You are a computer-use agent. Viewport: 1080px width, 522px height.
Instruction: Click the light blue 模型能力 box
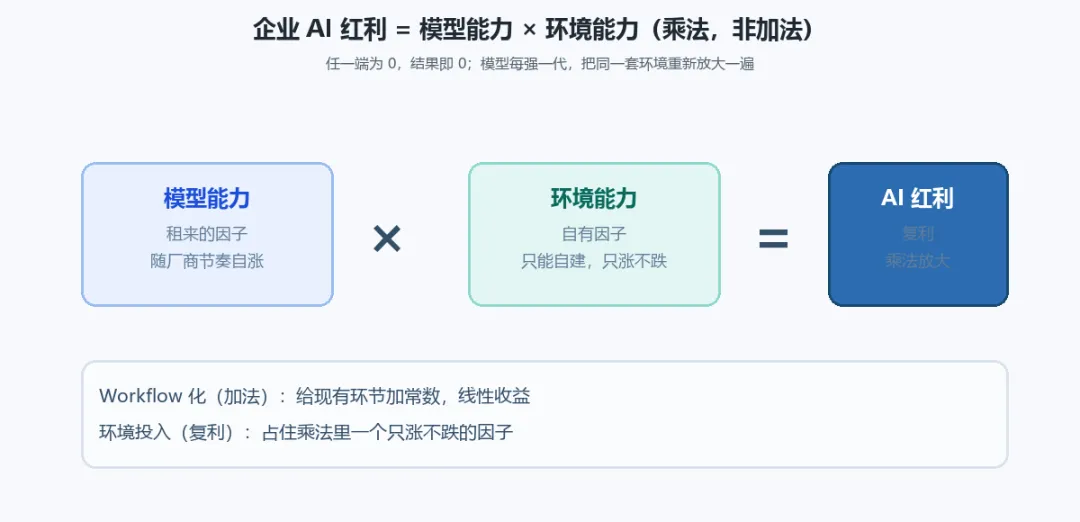[x=207, y=235]
